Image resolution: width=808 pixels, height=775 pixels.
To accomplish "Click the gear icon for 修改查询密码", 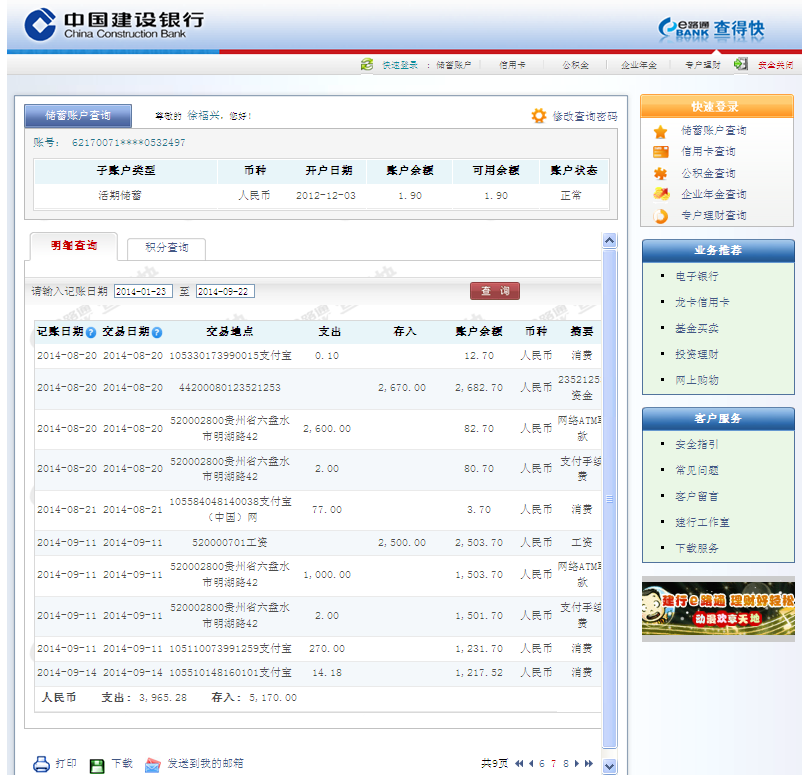I will coord(539,116).
